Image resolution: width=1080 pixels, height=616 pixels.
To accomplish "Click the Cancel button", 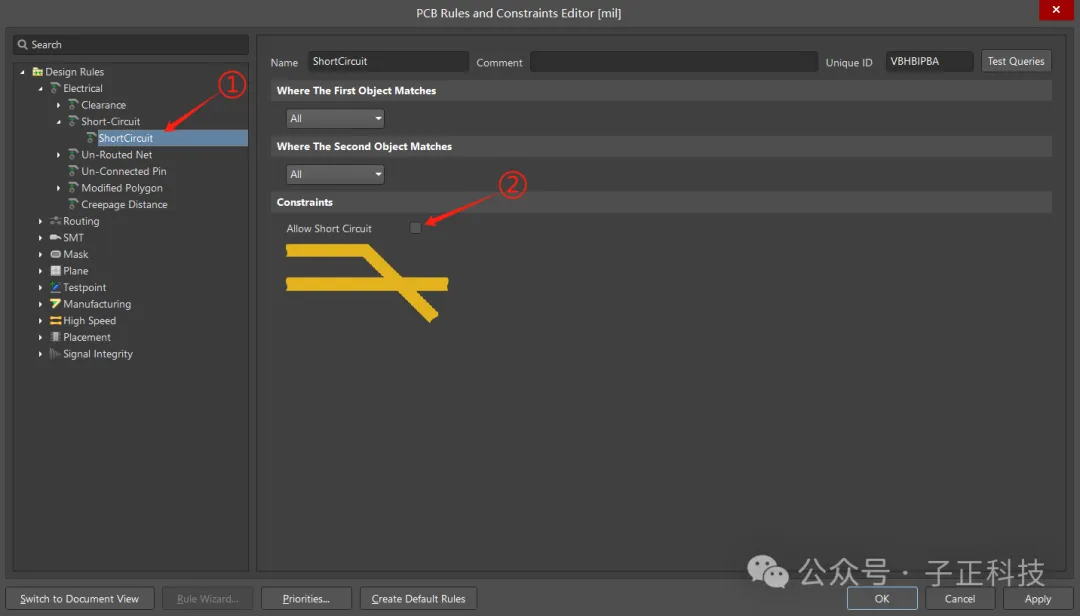I will tap(959, 599).
